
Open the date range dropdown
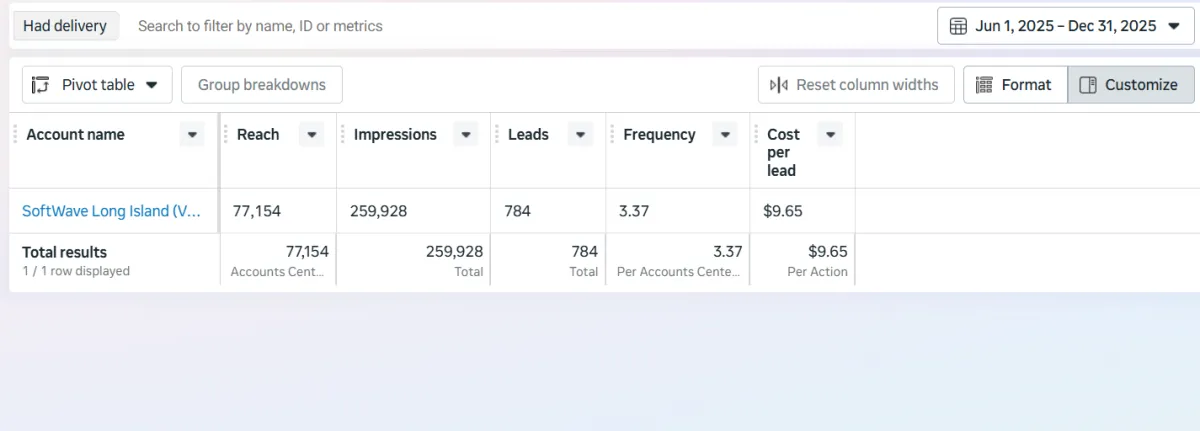[1174, 26]
